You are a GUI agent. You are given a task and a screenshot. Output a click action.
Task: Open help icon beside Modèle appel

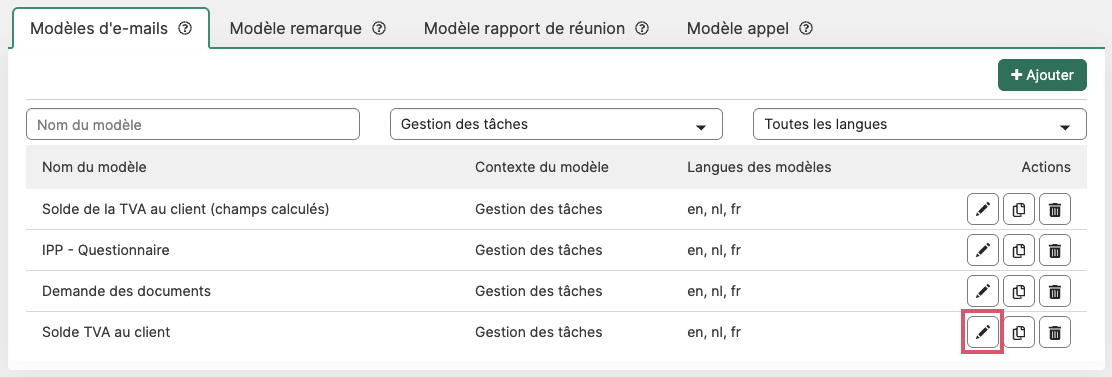click(x=806, y=28)
